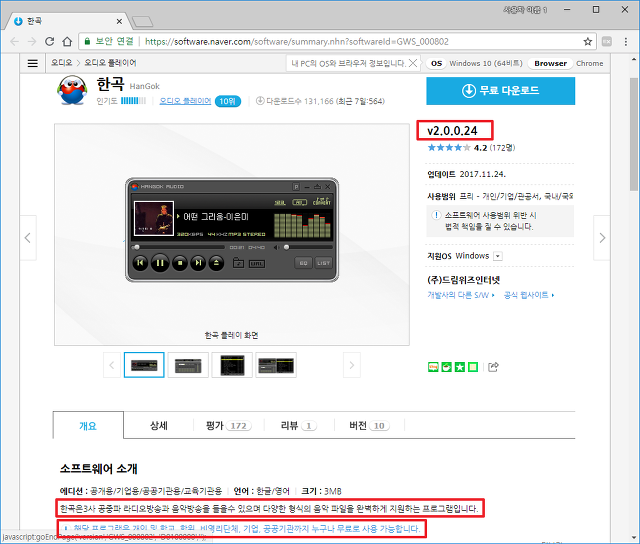Image resolution: width=640 pixels, height=544 pixels.
Task: Select the fourth screenshot thumbnail
Action: 276,365
